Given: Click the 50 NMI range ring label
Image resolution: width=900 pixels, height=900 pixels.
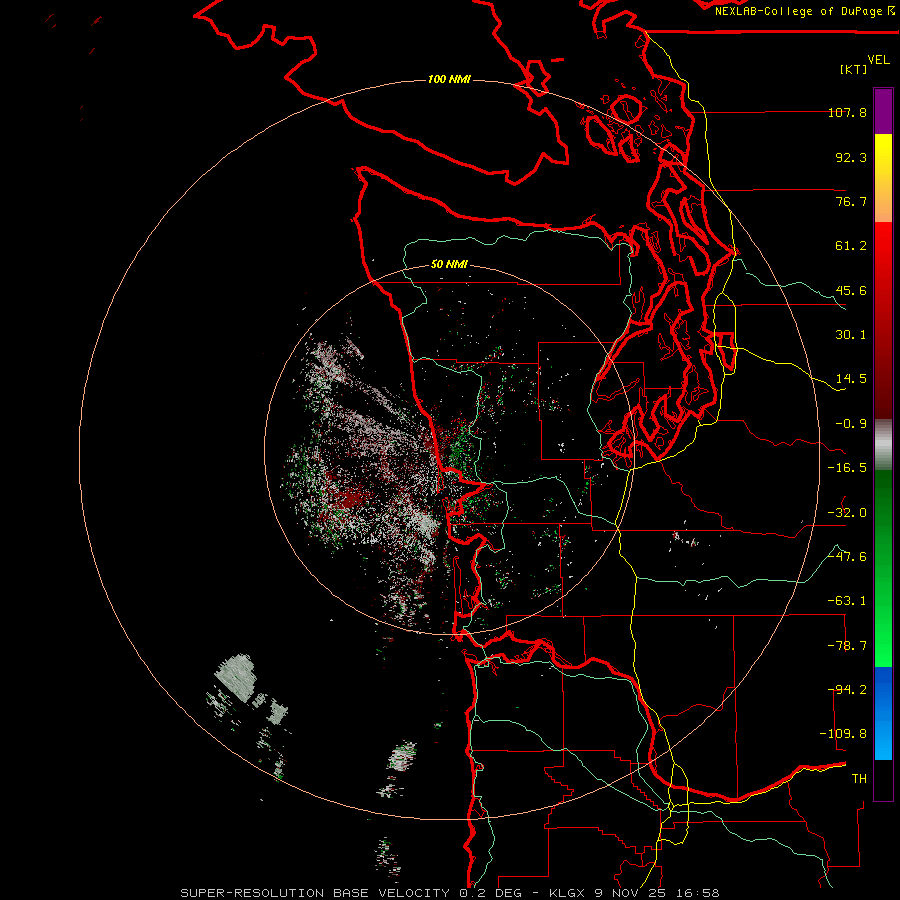Looking at the screenshot, I should click(449, 265).
